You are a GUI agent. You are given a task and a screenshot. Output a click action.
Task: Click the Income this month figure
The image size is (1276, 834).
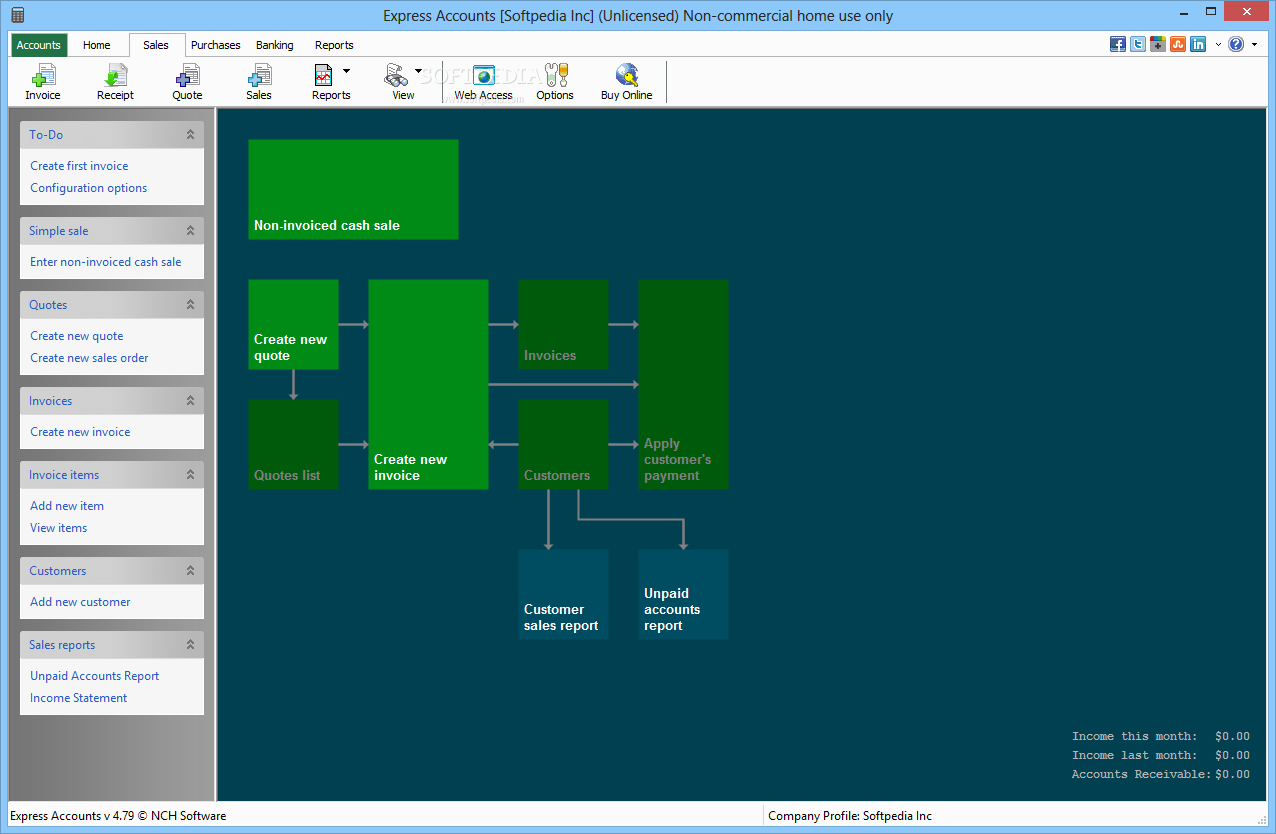pyautogui.click(x=1233, y=736)
